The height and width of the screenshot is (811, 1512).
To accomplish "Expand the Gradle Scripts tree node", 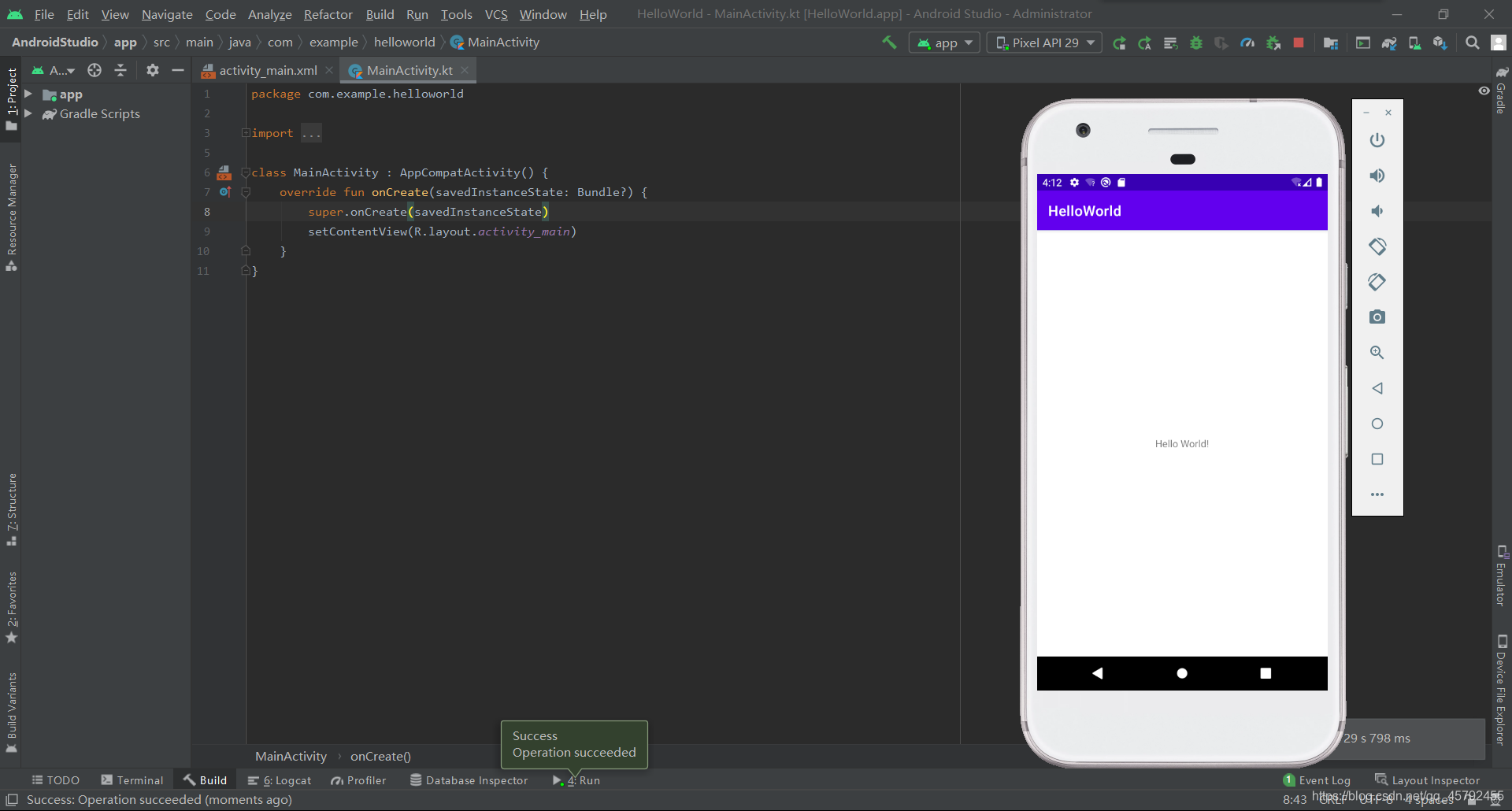I will point(28,114).
